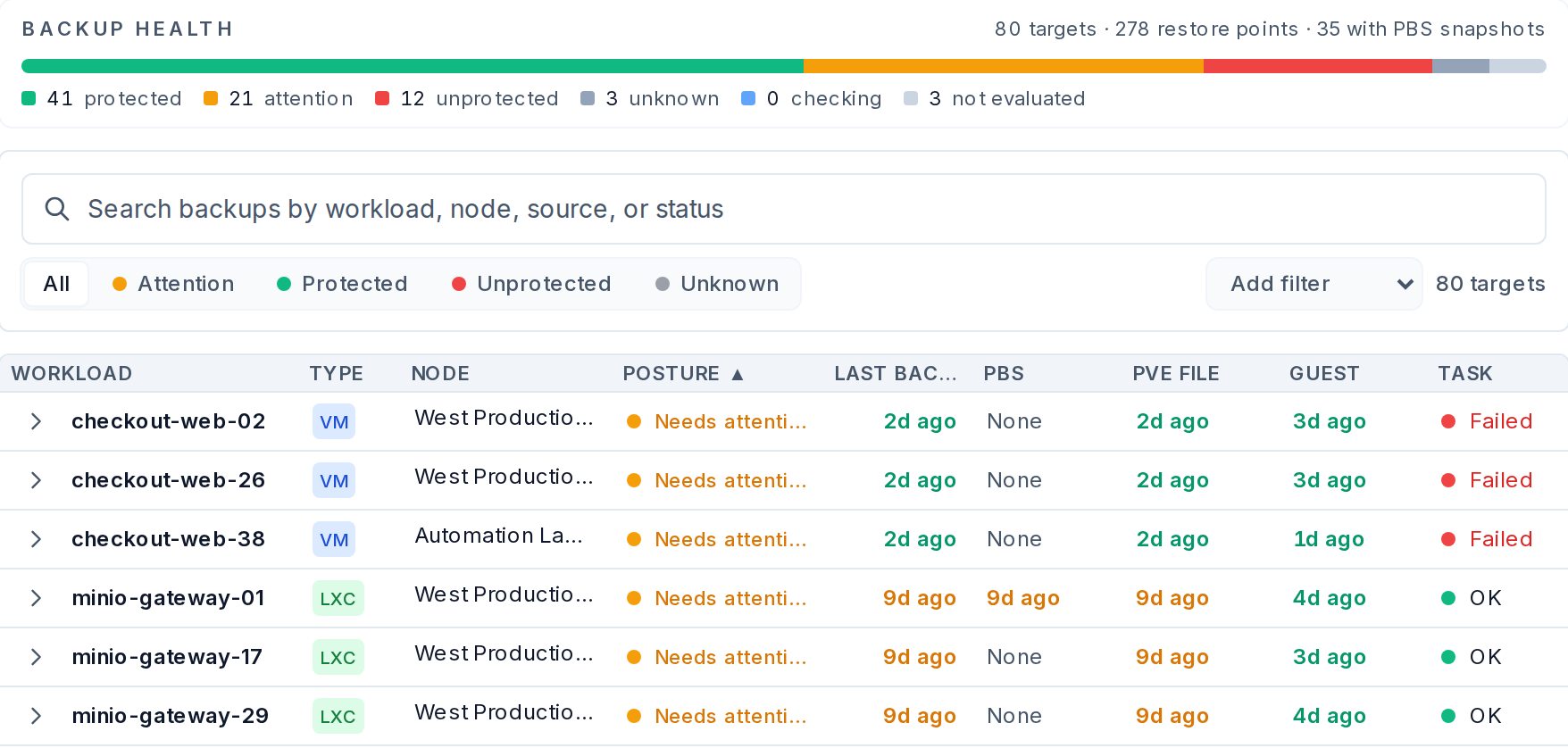Click the '1d ago' guest cell for checkout-web-38
The image size is (1568, 748).
click(1329, 539)
